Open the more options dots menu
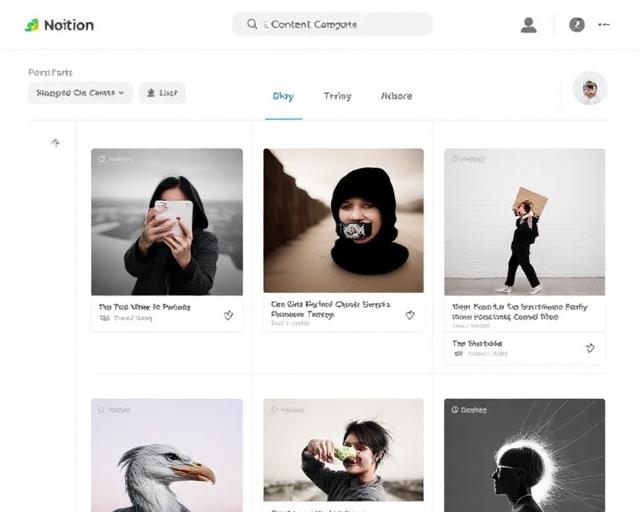The image size is (640, 512). 604,24
